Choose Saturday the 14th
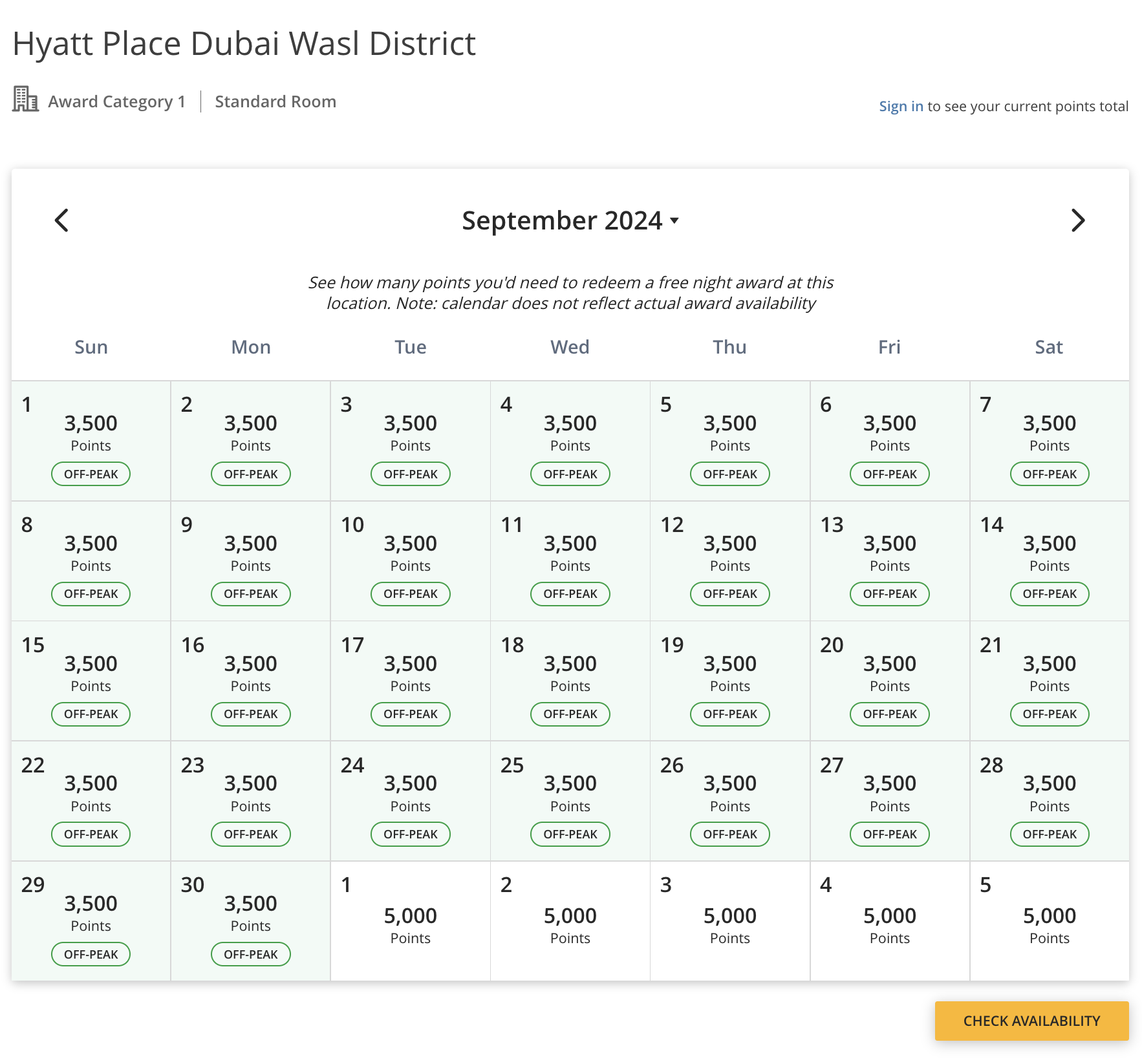Image resolution: width=1142 pixels, height=1064 pixels. click(1050, 561)
